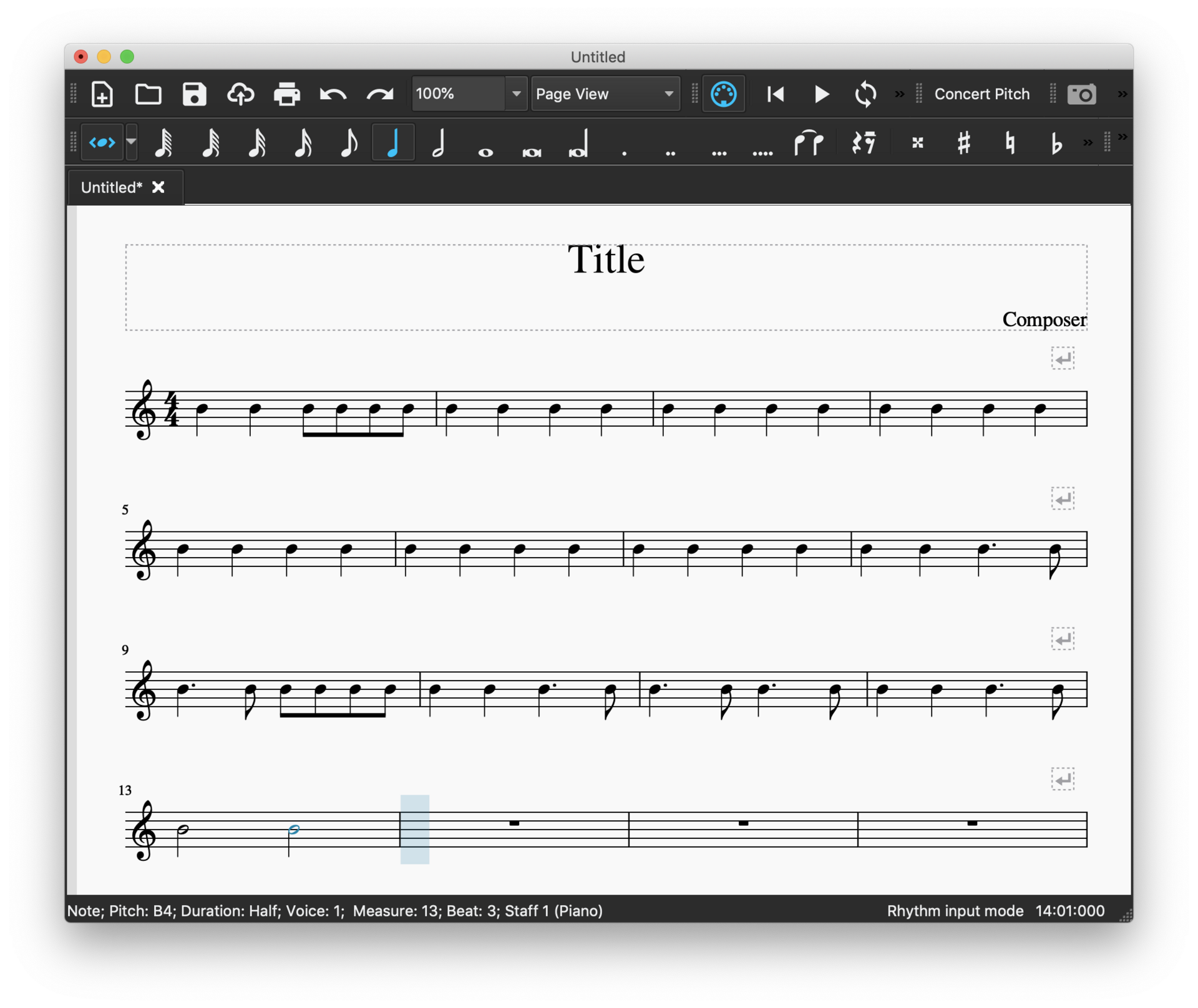
Task: Toggle loop playback
Action: 865,94
